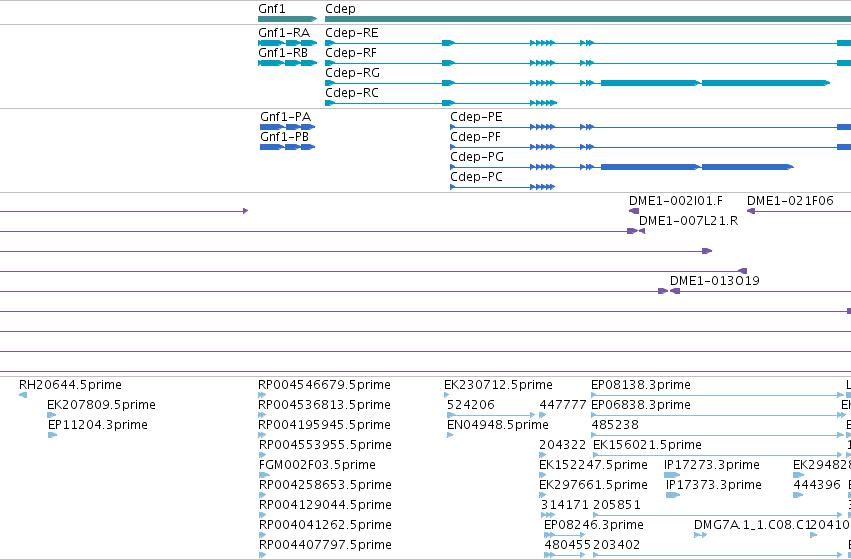Click the EK297661.5prime EST label
This screenshot has height=560, width=851.
click(x=593, y=485)
